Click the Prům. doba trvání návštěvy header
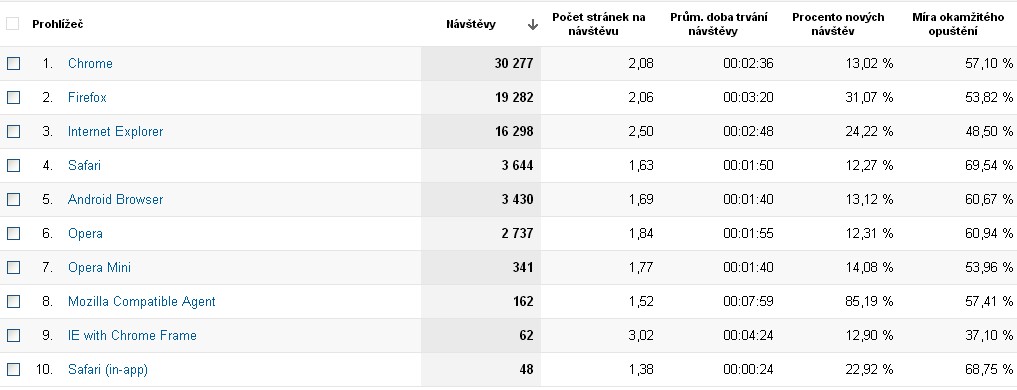Viewport: 1017px width, 390px height. coord(719,24)
